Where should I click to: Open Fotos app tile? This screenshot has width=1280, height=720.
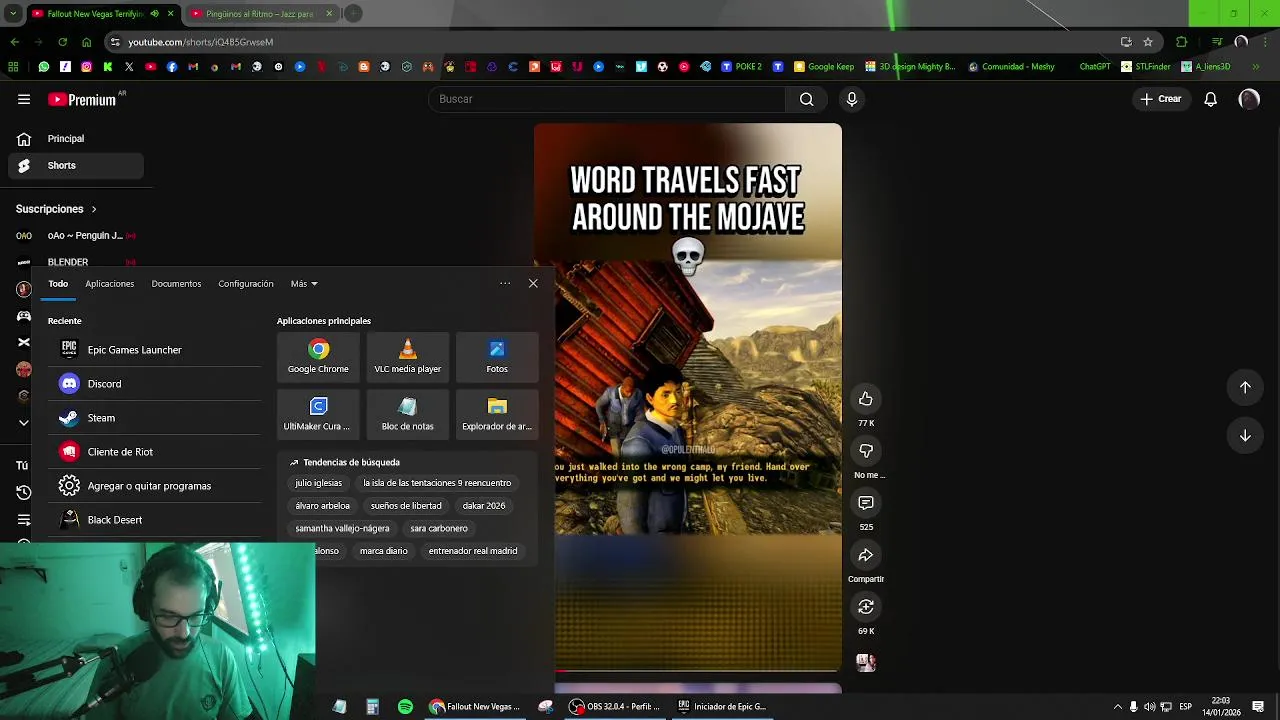tap(497, 357)
